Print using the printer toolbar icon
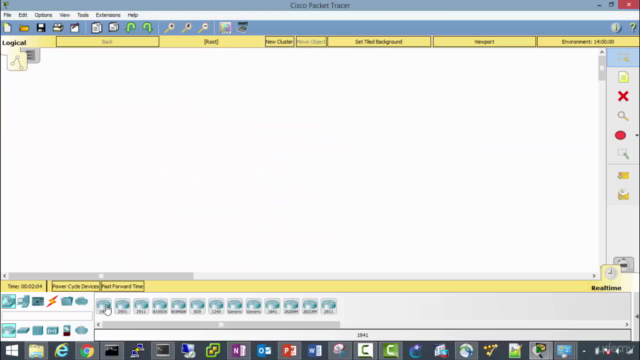 pyautogui.click(x=58, y=28)
